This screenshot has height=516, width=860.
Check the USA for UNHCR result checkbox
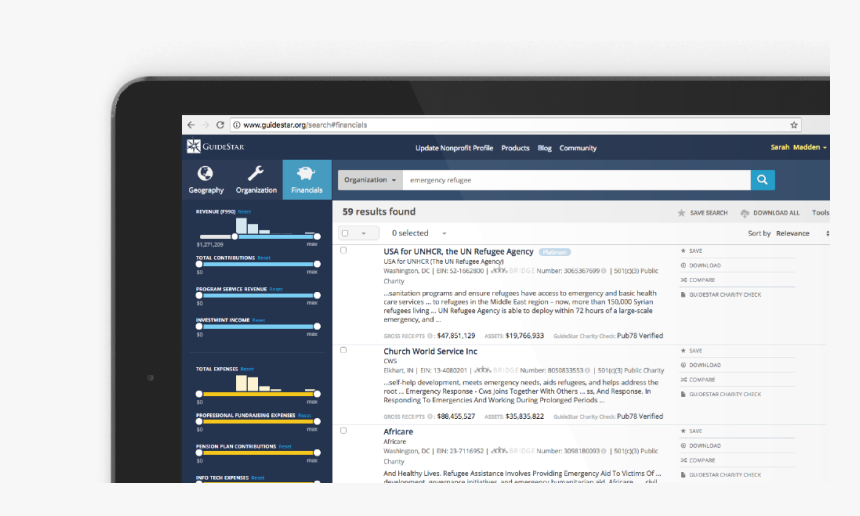[343, 250]
